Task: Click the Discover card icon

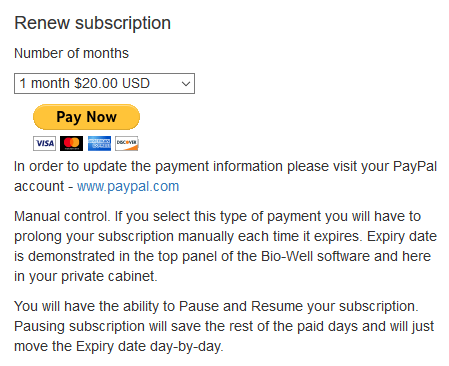Action: click(127, 143)
